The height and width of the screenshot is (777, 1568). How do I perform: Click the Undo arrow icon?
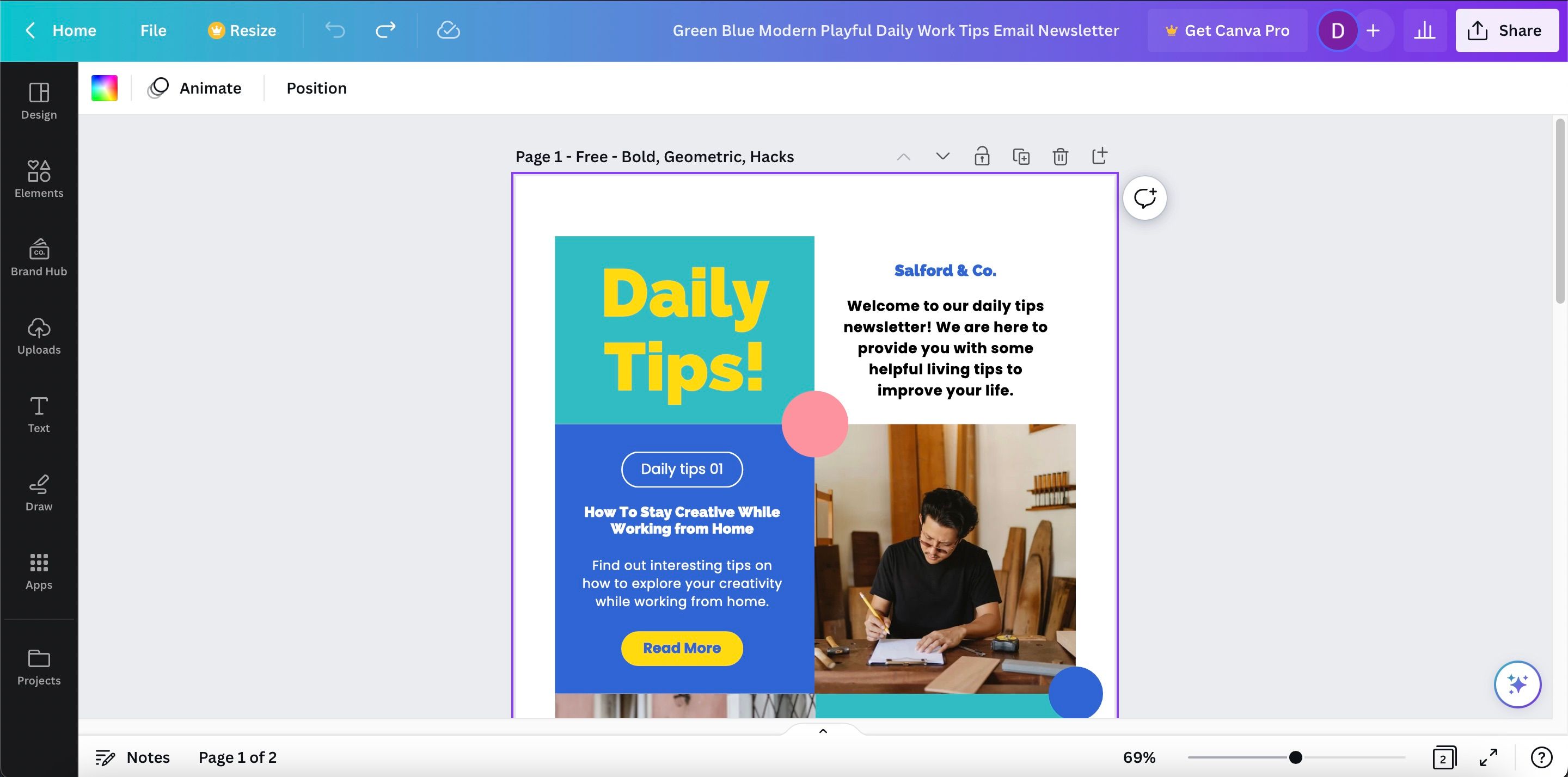click(x=337, y=30)
